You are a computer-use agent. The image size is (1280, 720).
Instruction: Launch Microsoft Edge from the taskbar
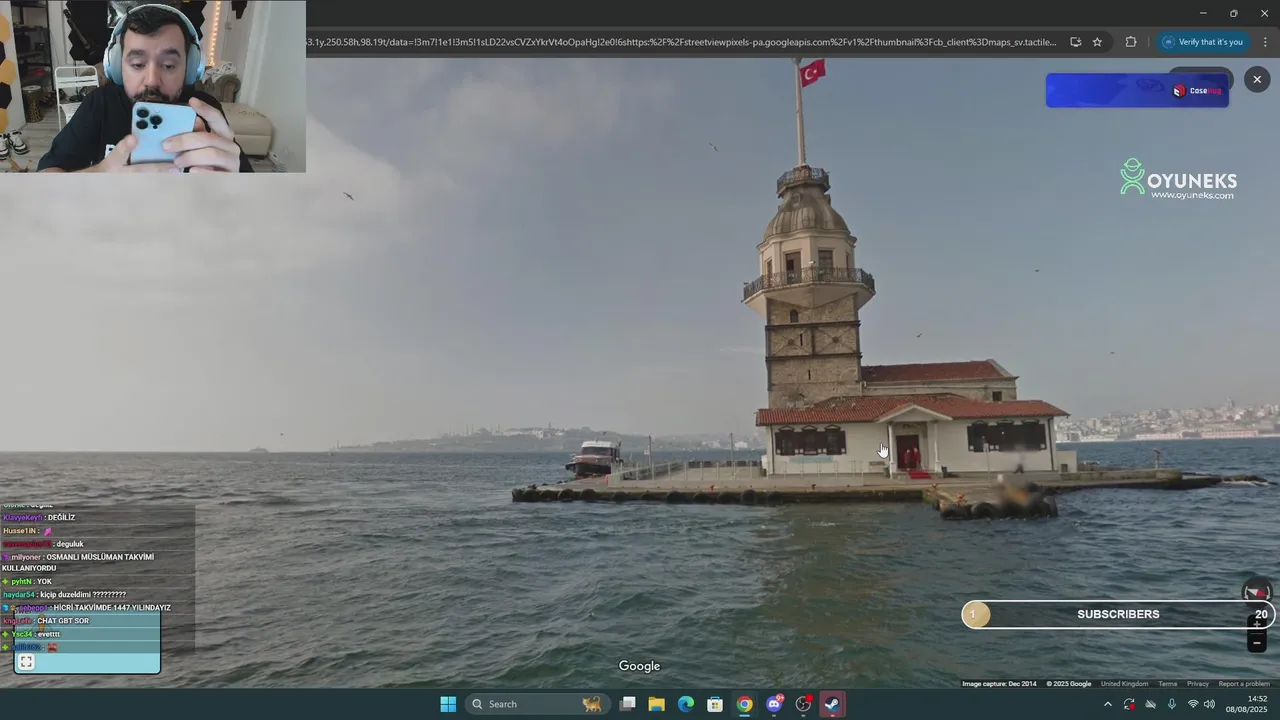pyautogui.click(x=686, y=704)
